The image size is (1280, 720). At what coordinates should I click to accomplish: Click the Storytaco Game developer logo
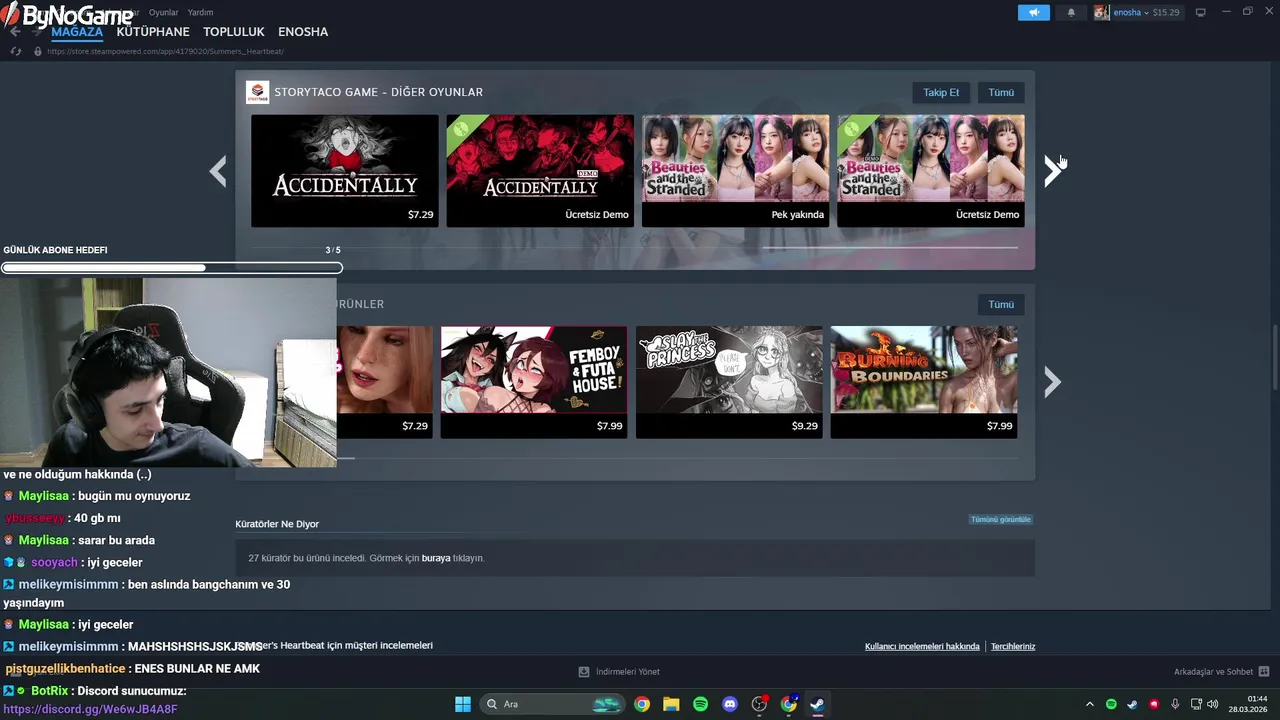257,92
